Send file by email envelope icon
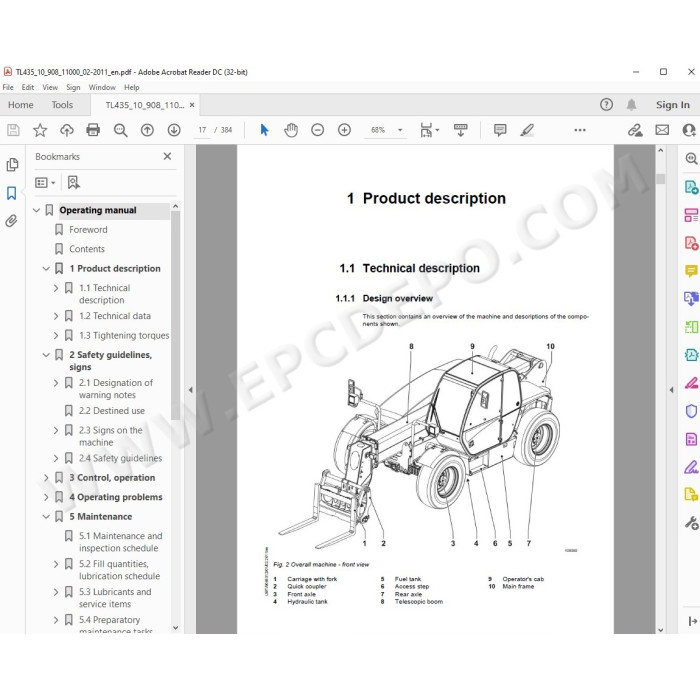The height and width of the screenshot is (700, 700). [x=662, y=130]
